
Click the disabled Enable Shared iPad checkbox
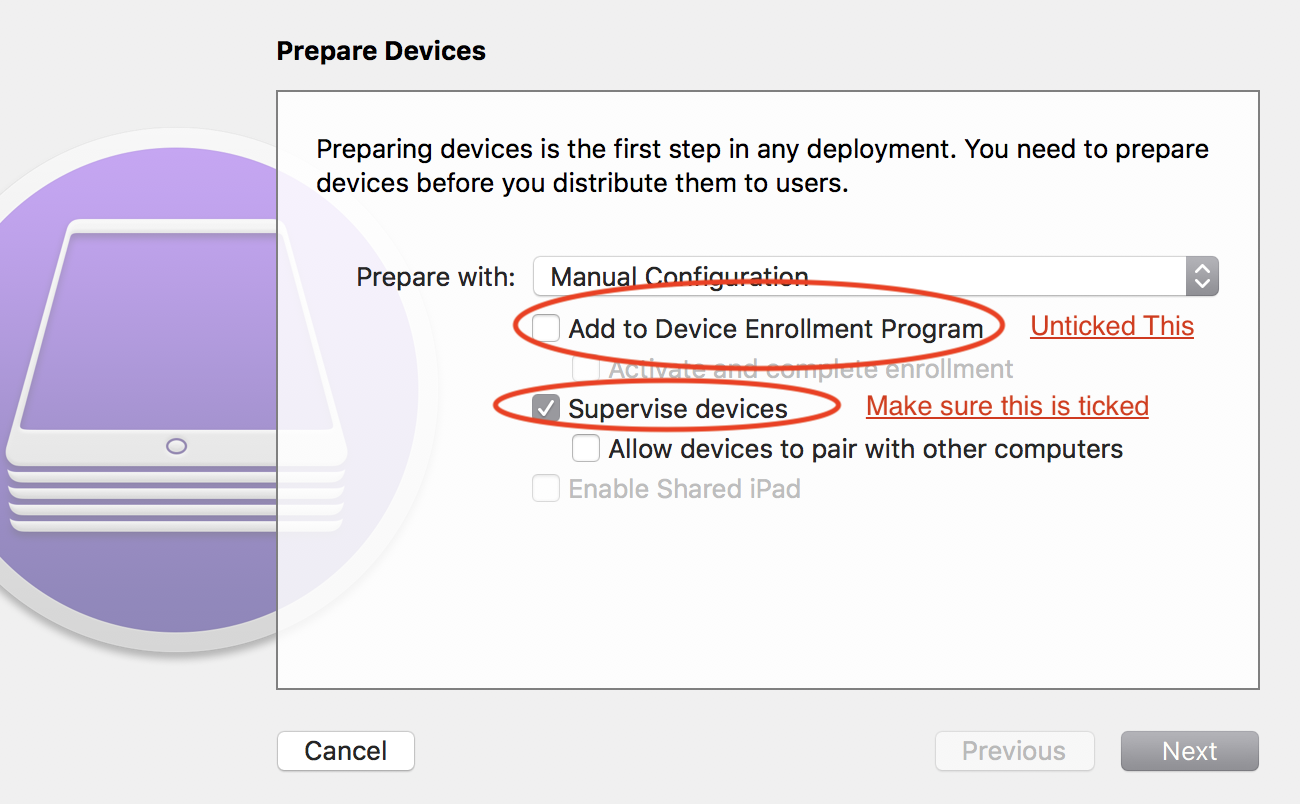click(x=545, y=488)
